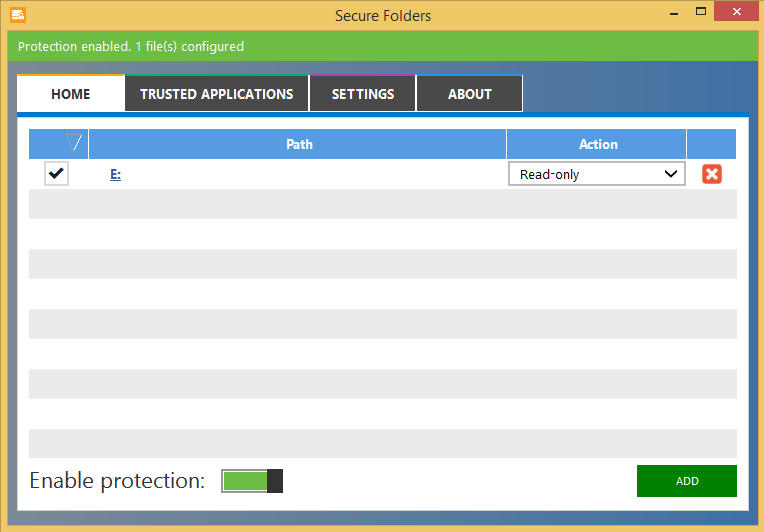Minimize the Secure Folders window

[x=674, y=12]
